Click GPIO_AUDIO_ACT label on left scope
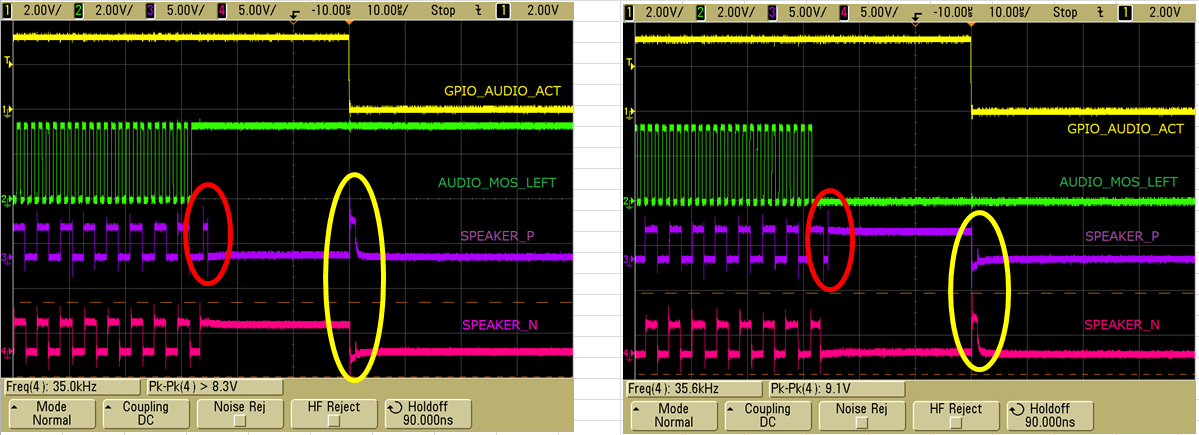The height and width of the screenshot is (435, 1199). 503,91
